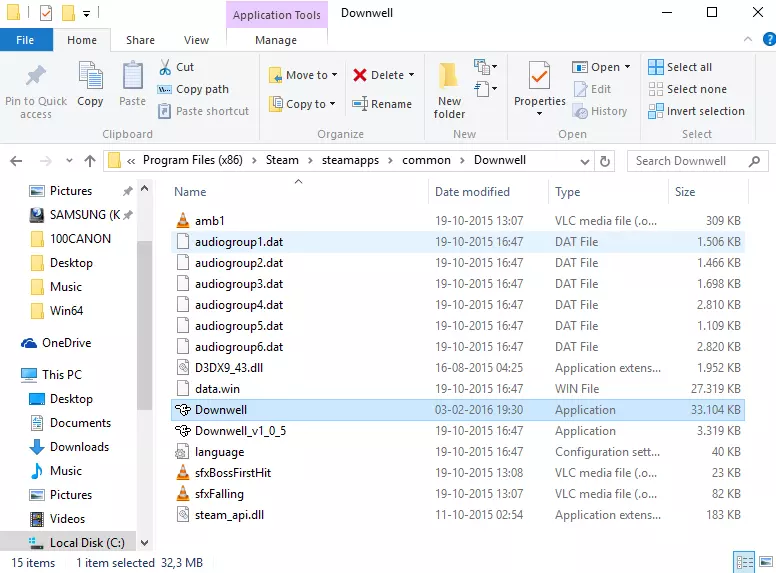Open the Open button dropdown arrow
The width and height of the screenshot is (776, 573).
tap(628, 67)
